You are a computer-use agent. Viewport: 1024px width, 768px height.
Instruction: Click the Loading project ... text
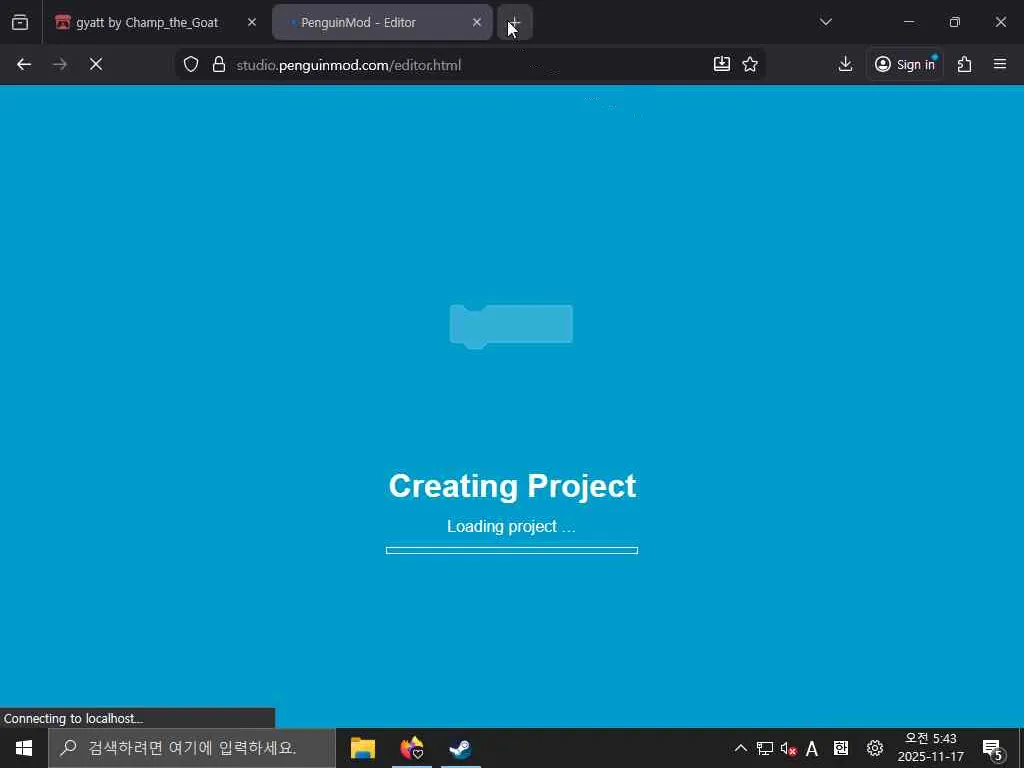[511, 526]
